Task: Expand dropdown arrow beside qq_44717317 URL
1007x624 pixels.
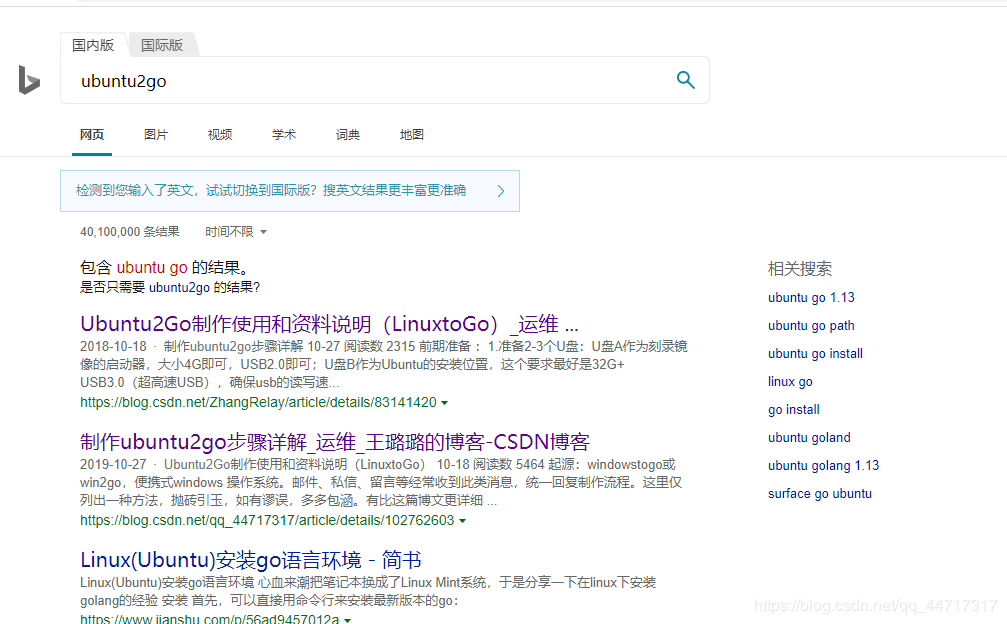Action: (462, 521)
